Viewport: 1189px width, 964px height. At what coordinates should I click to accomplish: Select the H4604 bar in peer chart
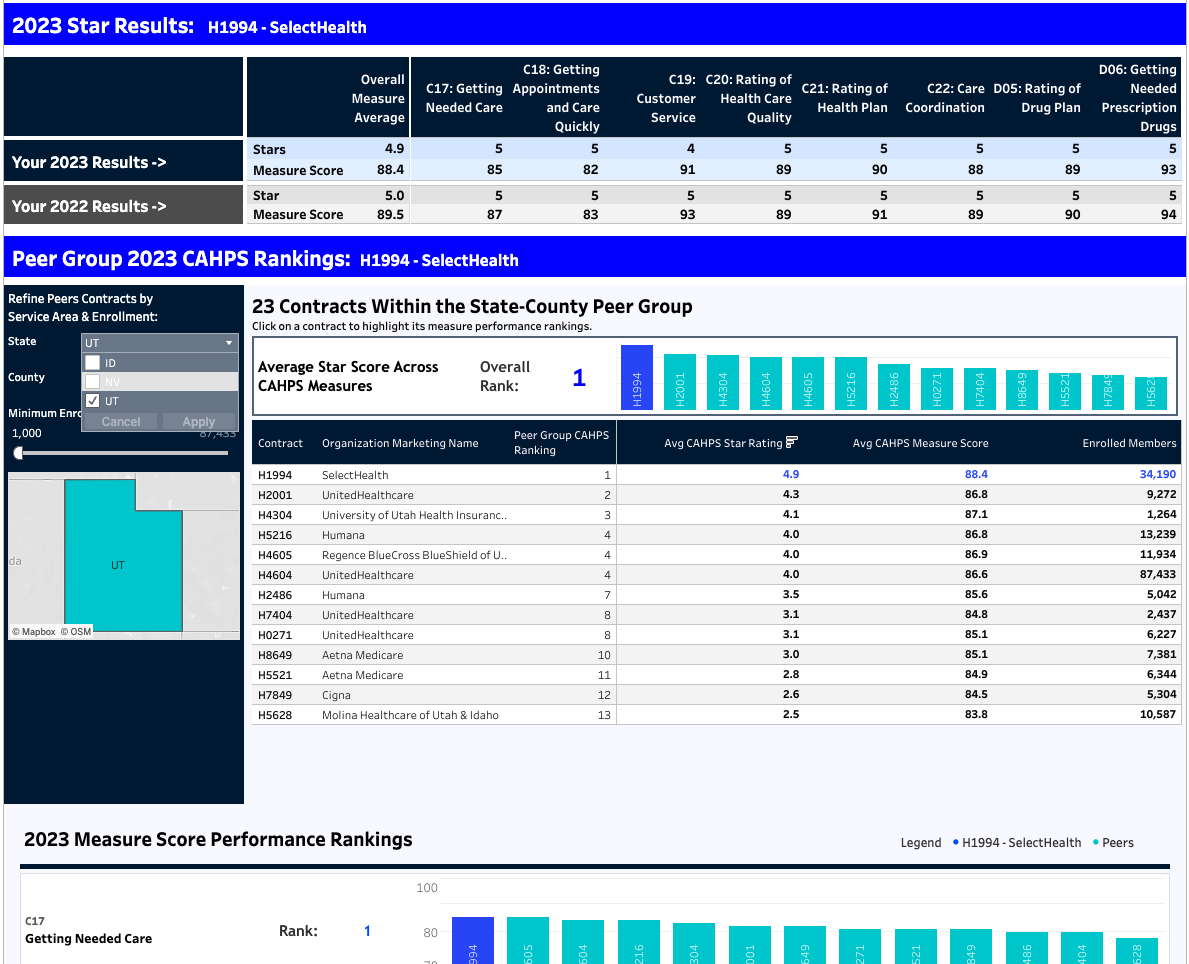click(x=766, y=384)
